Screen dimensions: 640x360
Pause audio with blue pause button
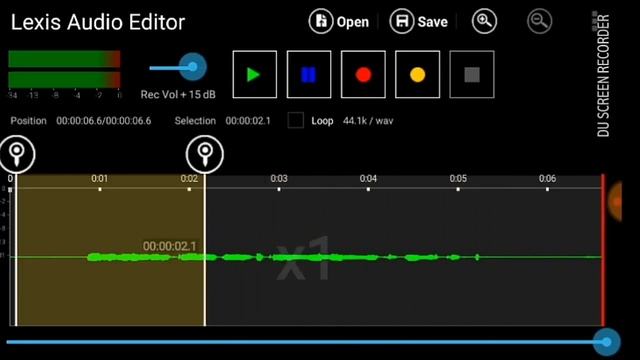[x=309, y=74]
